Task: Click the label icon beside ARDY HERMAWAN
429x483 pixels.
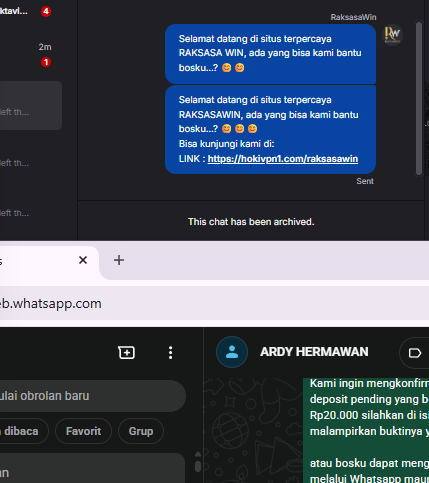Action: [x=414, y=353]
